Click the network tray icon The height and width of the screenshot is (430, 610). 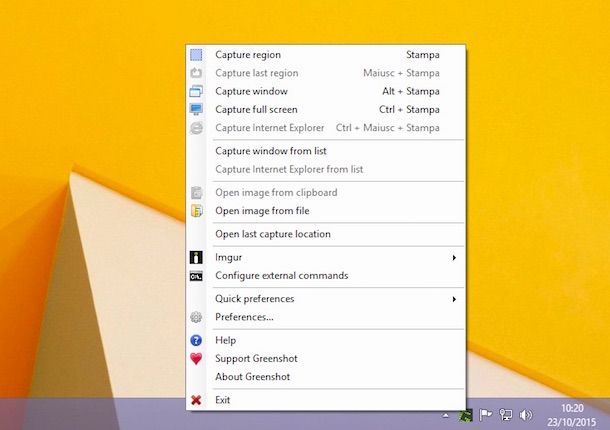[506, 415]
